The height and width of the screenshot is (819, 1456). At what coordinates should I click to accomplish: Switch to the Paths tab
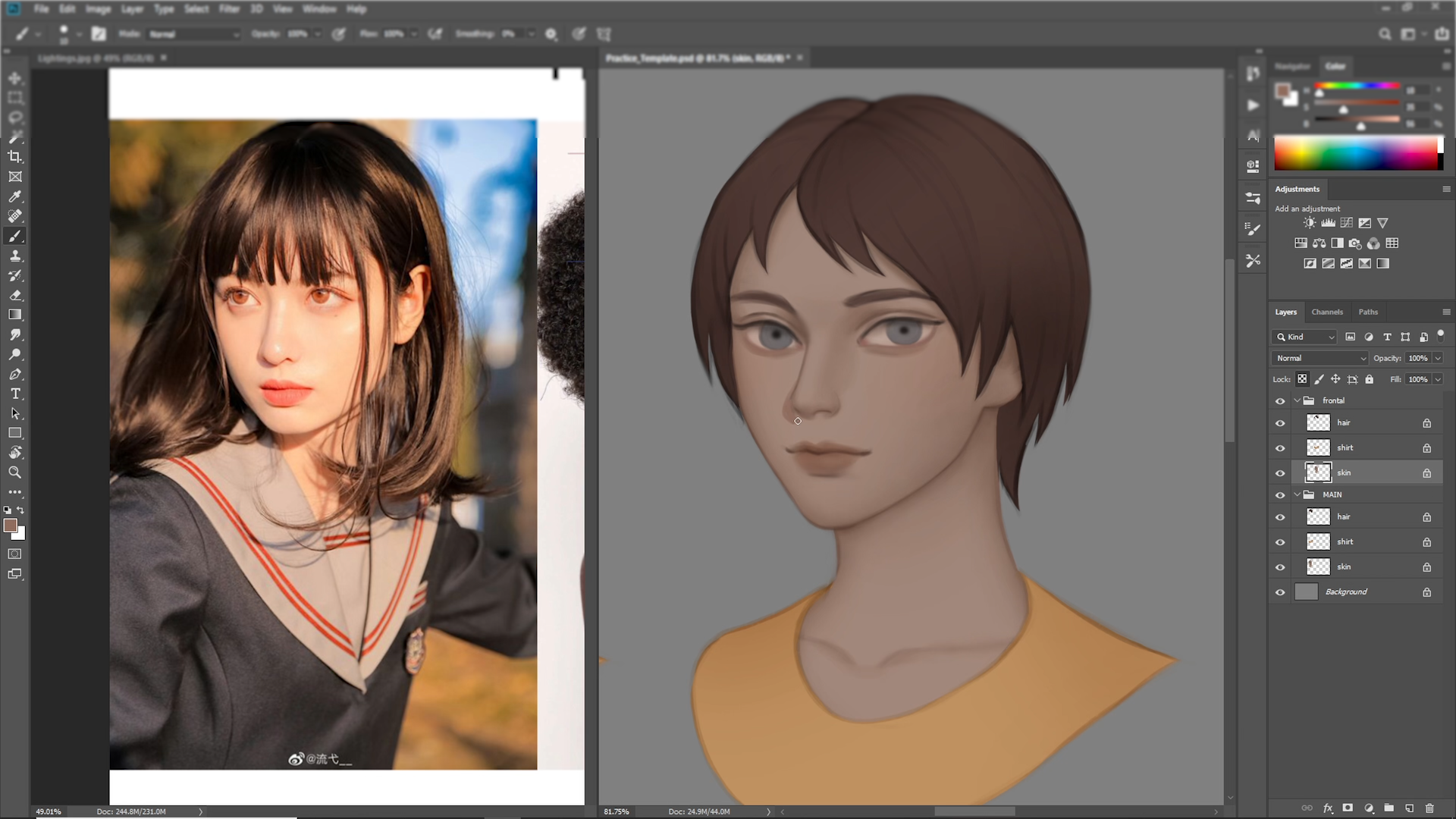point(1368,312)
